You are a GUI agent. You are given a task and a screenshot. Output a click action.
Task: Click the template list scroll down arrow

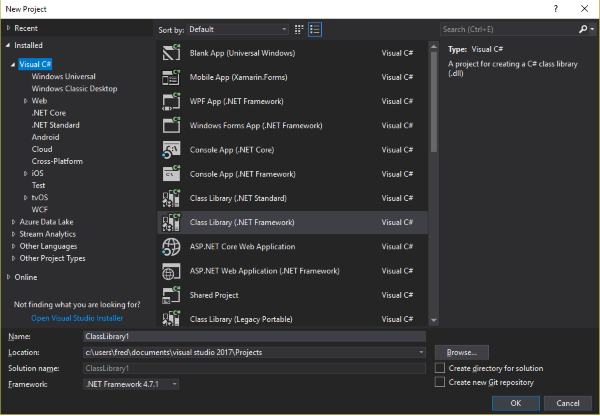pos(434,320)
